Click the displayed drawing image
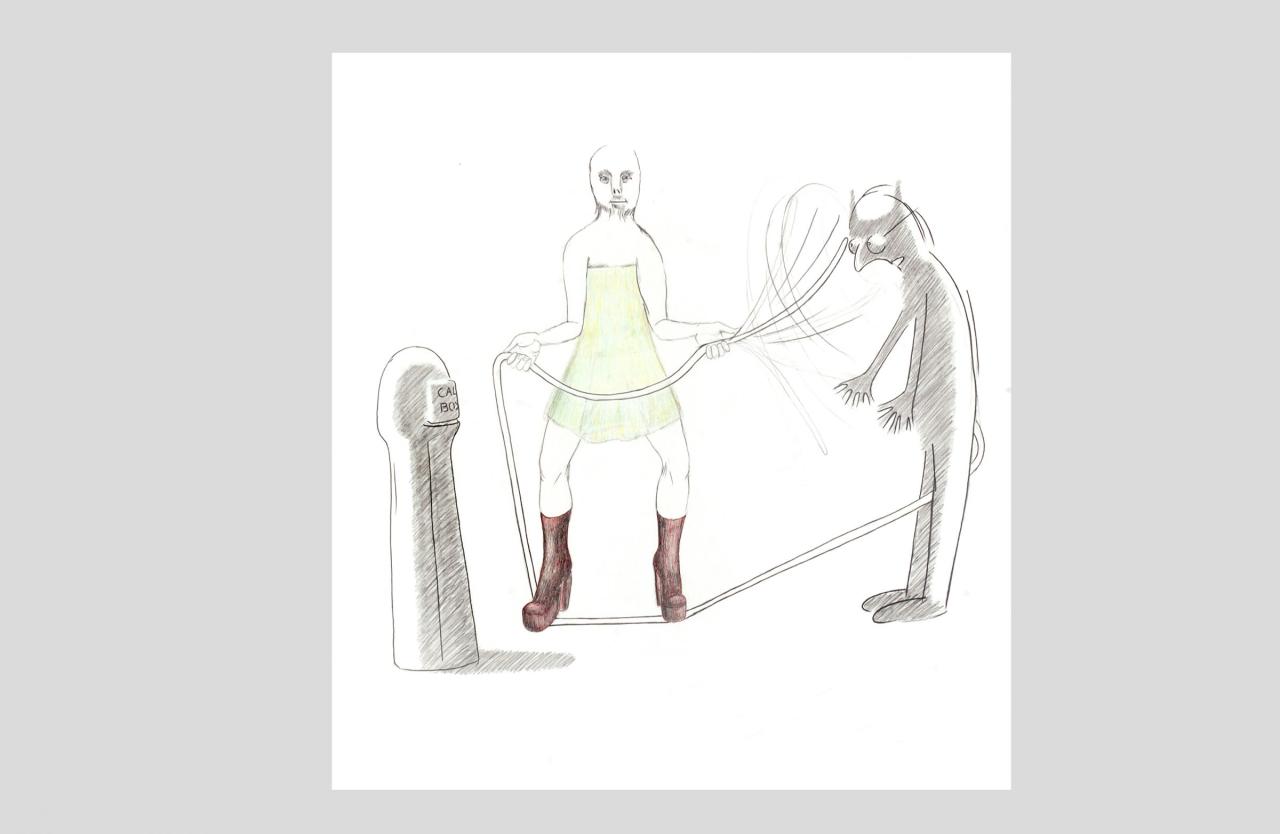This screenshot has width=1280, height=834. coord(671,421)
